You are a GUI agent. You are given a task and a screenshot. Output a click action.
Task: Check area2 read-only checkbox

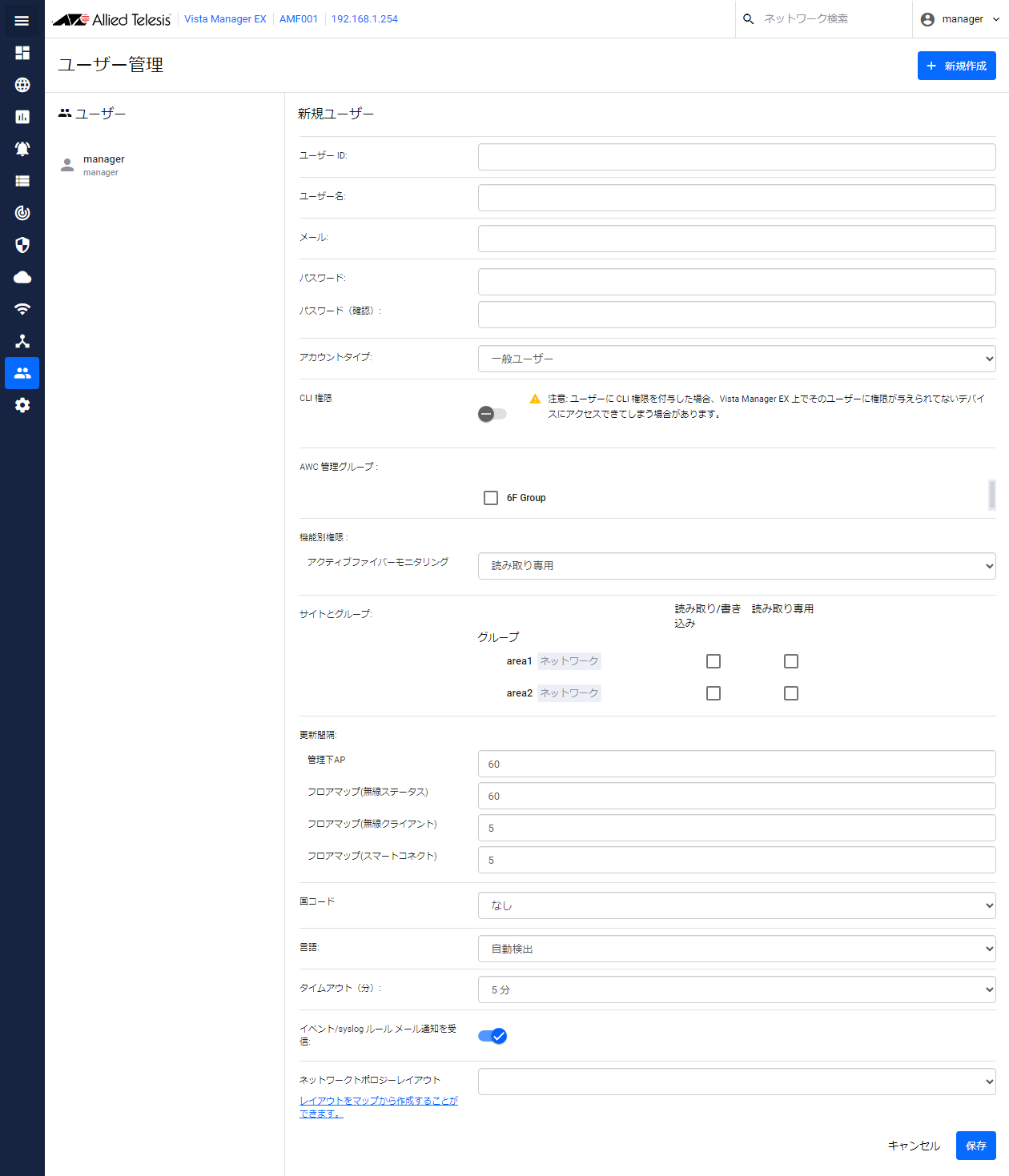coord(791,693)
